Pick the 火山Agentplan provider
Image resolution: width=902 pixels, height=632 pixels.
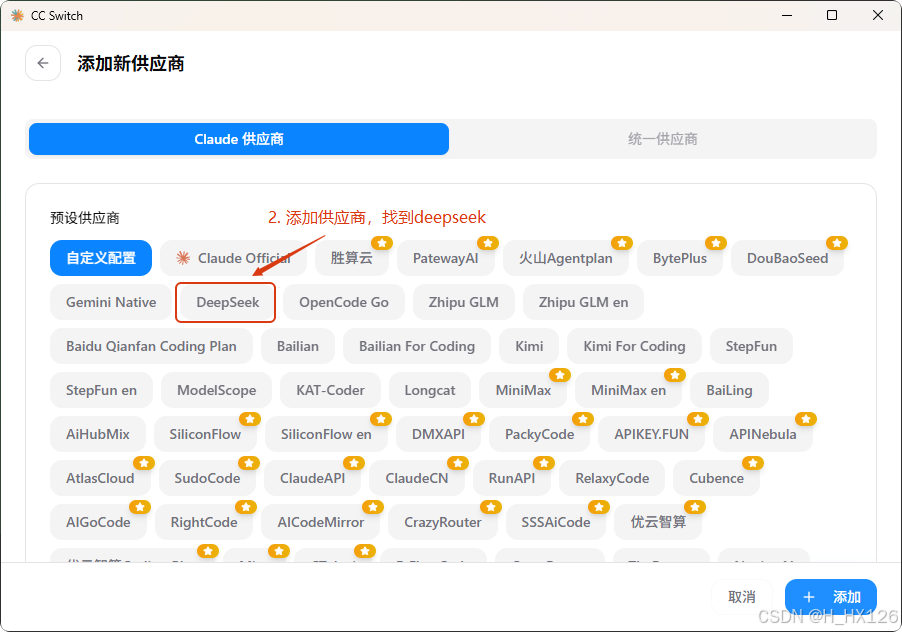coord(565,258)
